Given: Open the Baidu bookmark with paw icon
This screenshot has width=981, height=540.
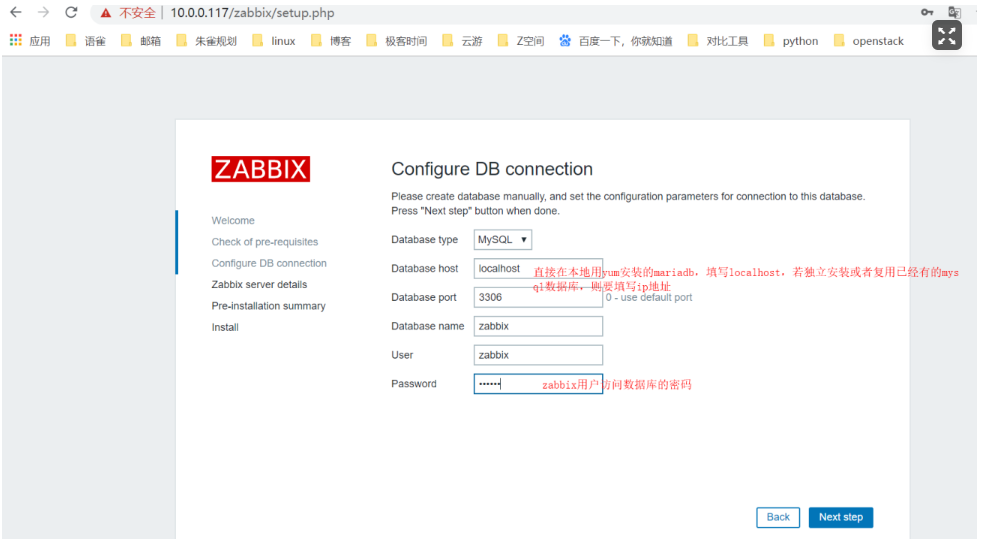Looking at the screenshot, I should pos(616,41).
